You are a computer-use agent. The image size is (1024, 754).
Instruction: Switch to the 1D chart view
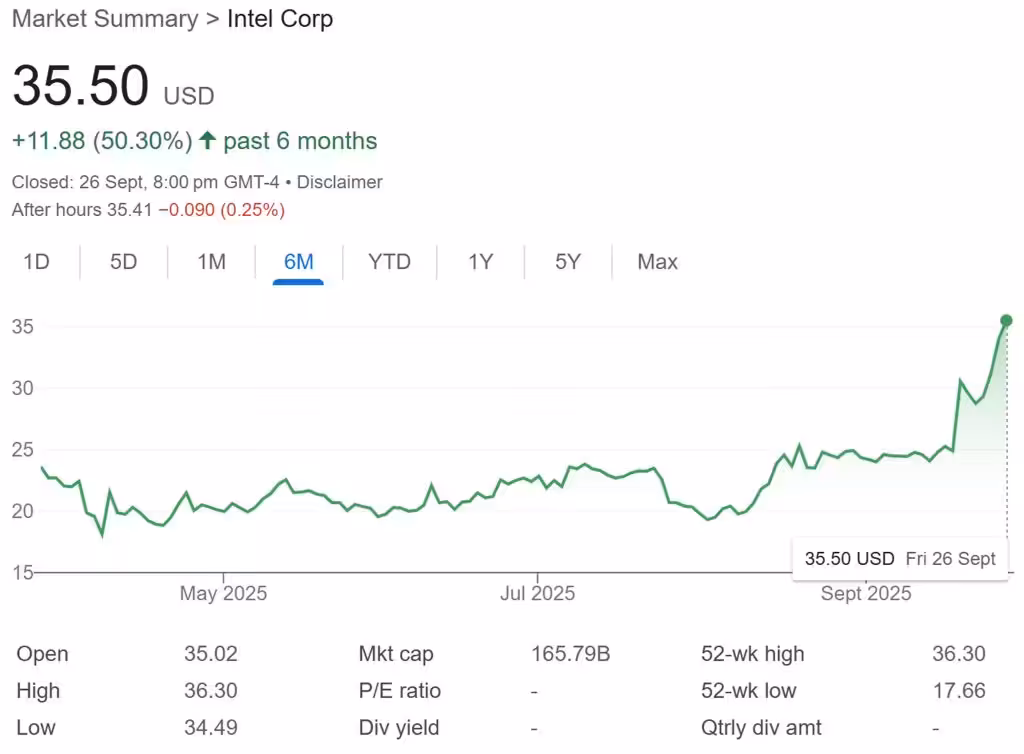(x=36, y=261)
